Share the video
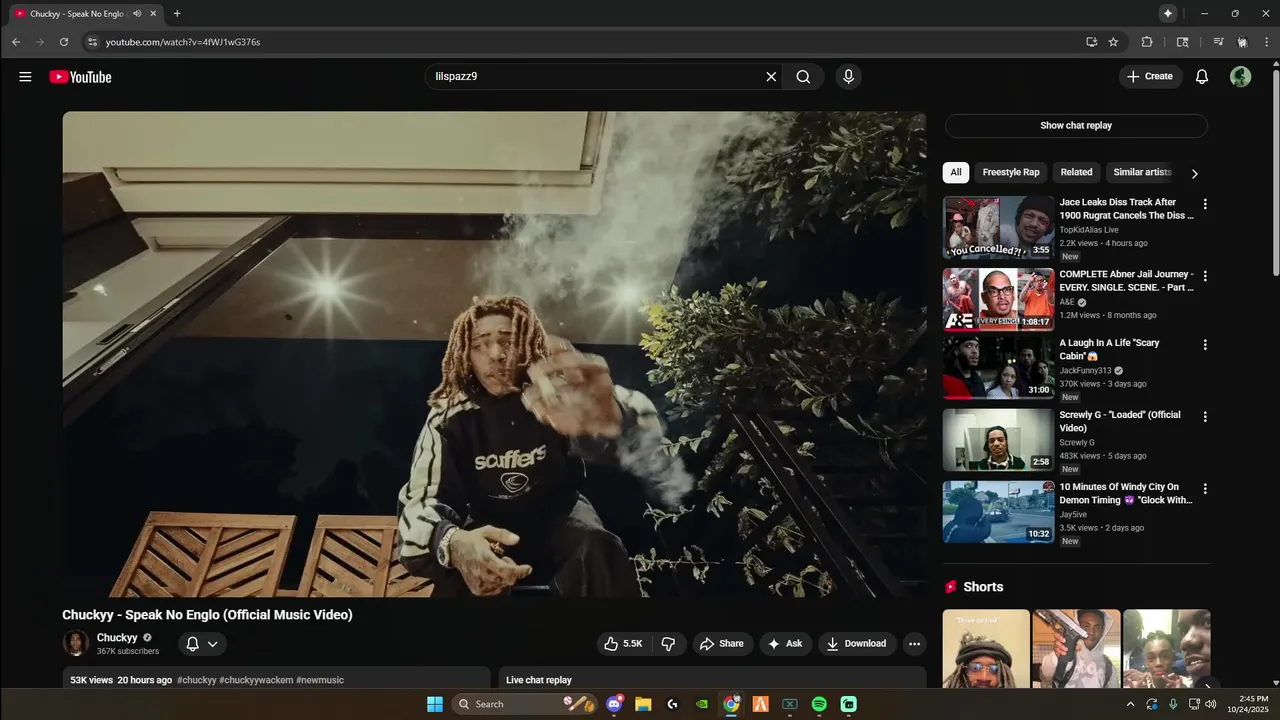 (722, 644)
